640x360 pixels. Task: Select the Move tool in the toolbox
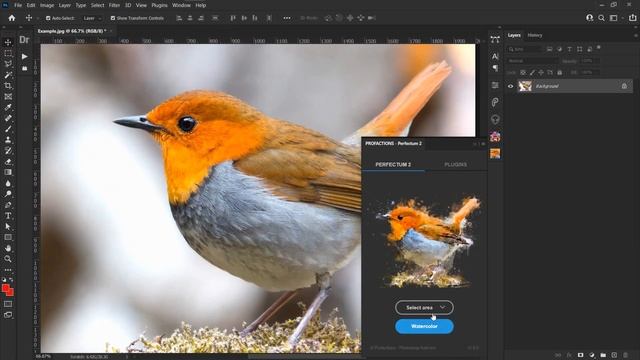coord(8,42)
